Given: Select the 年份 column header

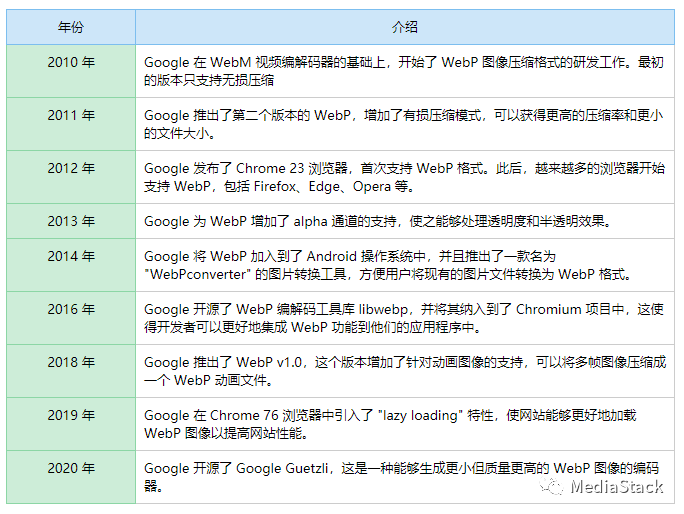Looking at the screenshot, I should pyautogui.click(x=71, y=27).
